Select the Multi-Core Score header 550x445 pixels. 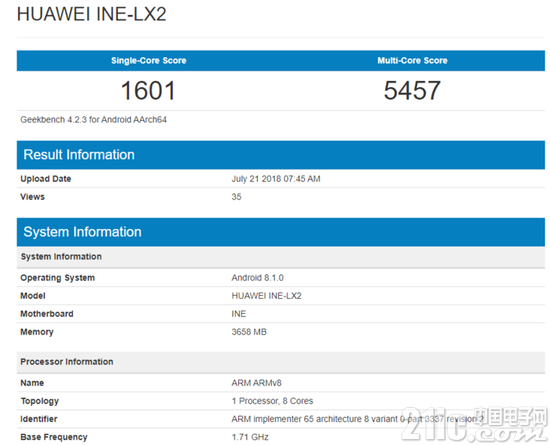[x=412, y=60]
